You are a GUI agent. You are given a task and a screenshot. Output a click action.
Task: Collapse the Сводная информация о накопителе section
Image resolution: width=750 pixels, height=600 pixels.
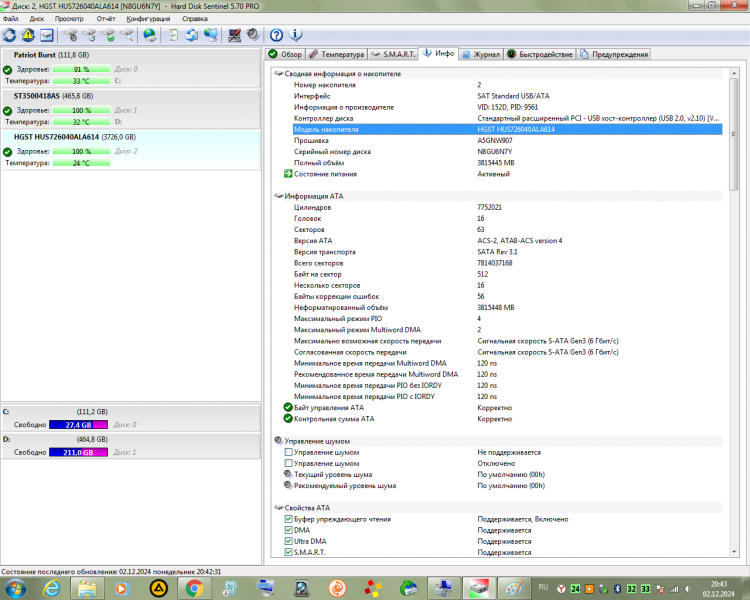tap(278, 74)
